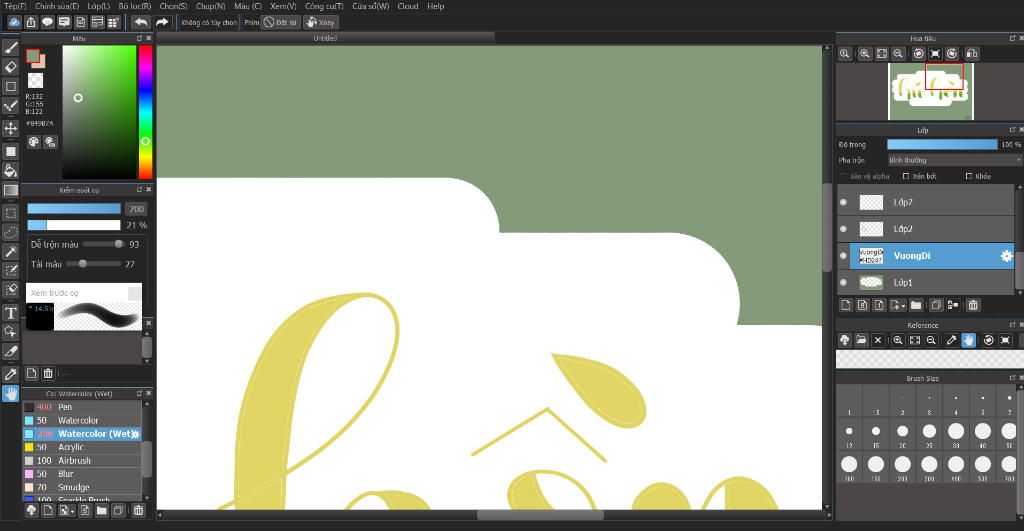This screenshot has width=1024, height=531.
Task: Select the Acrylic brush
Action: coord(82,447)
